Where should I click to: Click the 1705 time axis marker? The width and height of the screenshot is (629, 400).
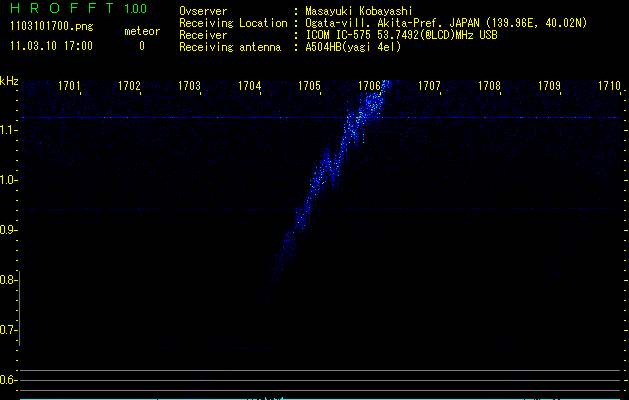309,86
